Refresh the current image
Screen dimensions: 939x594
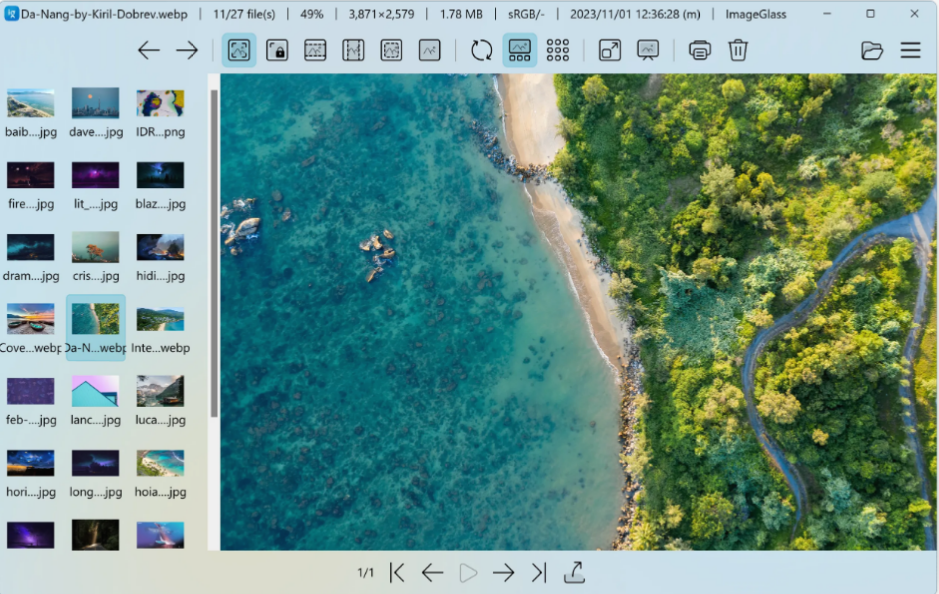coord(480,50)
